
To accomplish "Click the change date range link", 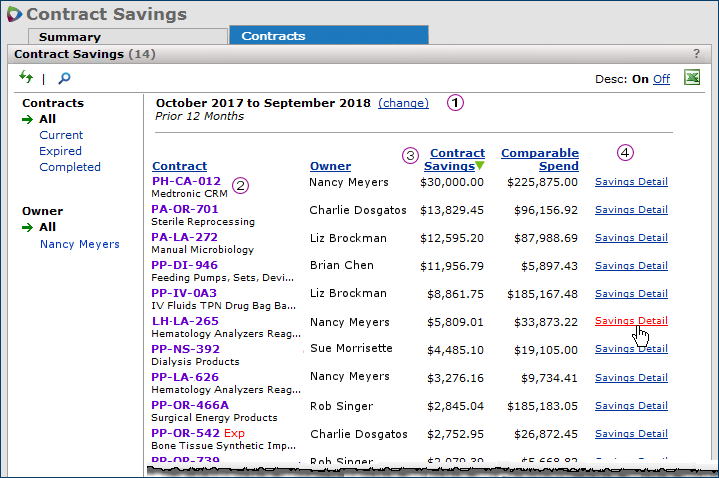I will click(x=403, y=103).
